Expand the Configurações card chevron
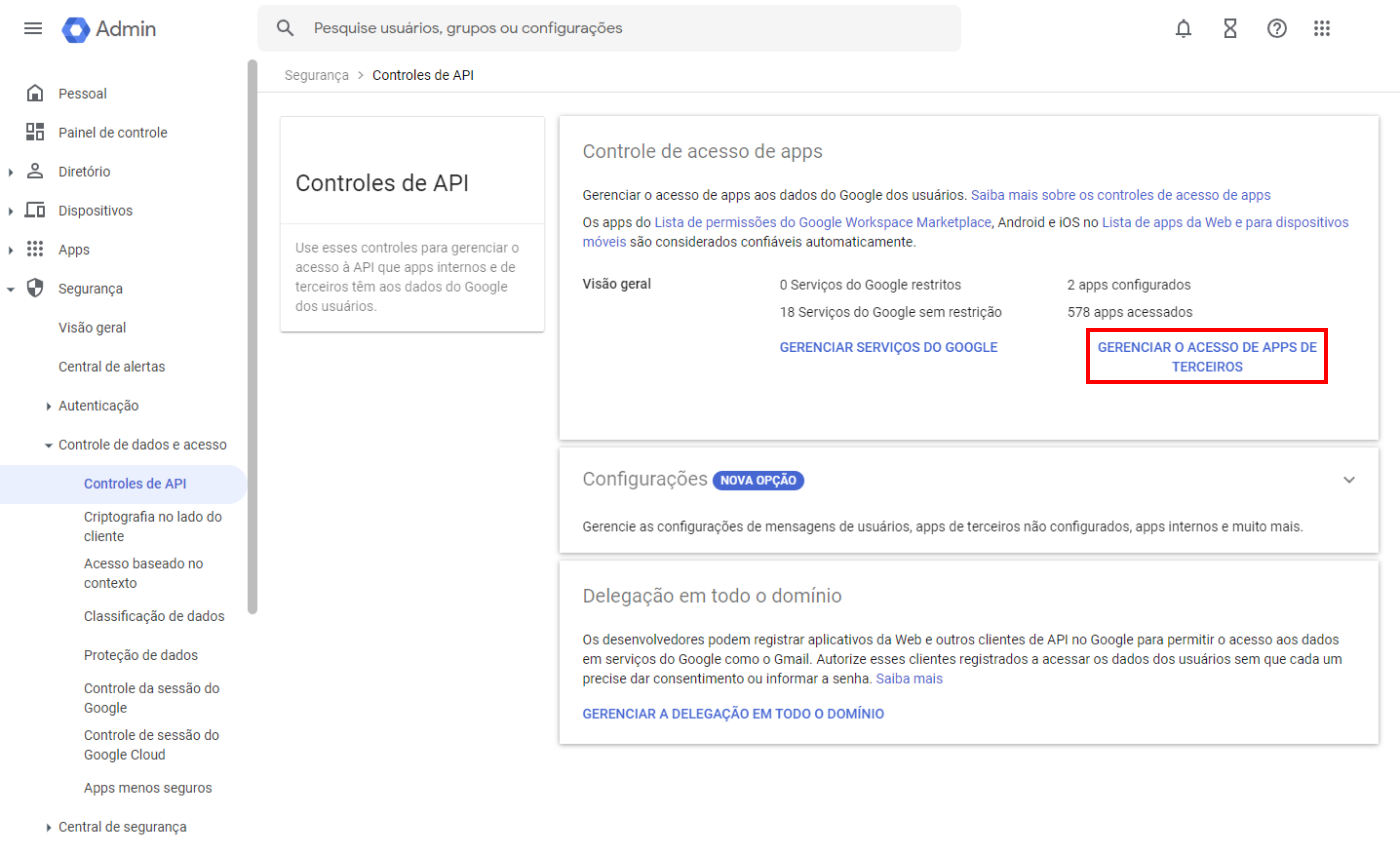This screenshot has width=1400, height=858. [1349, 480]
